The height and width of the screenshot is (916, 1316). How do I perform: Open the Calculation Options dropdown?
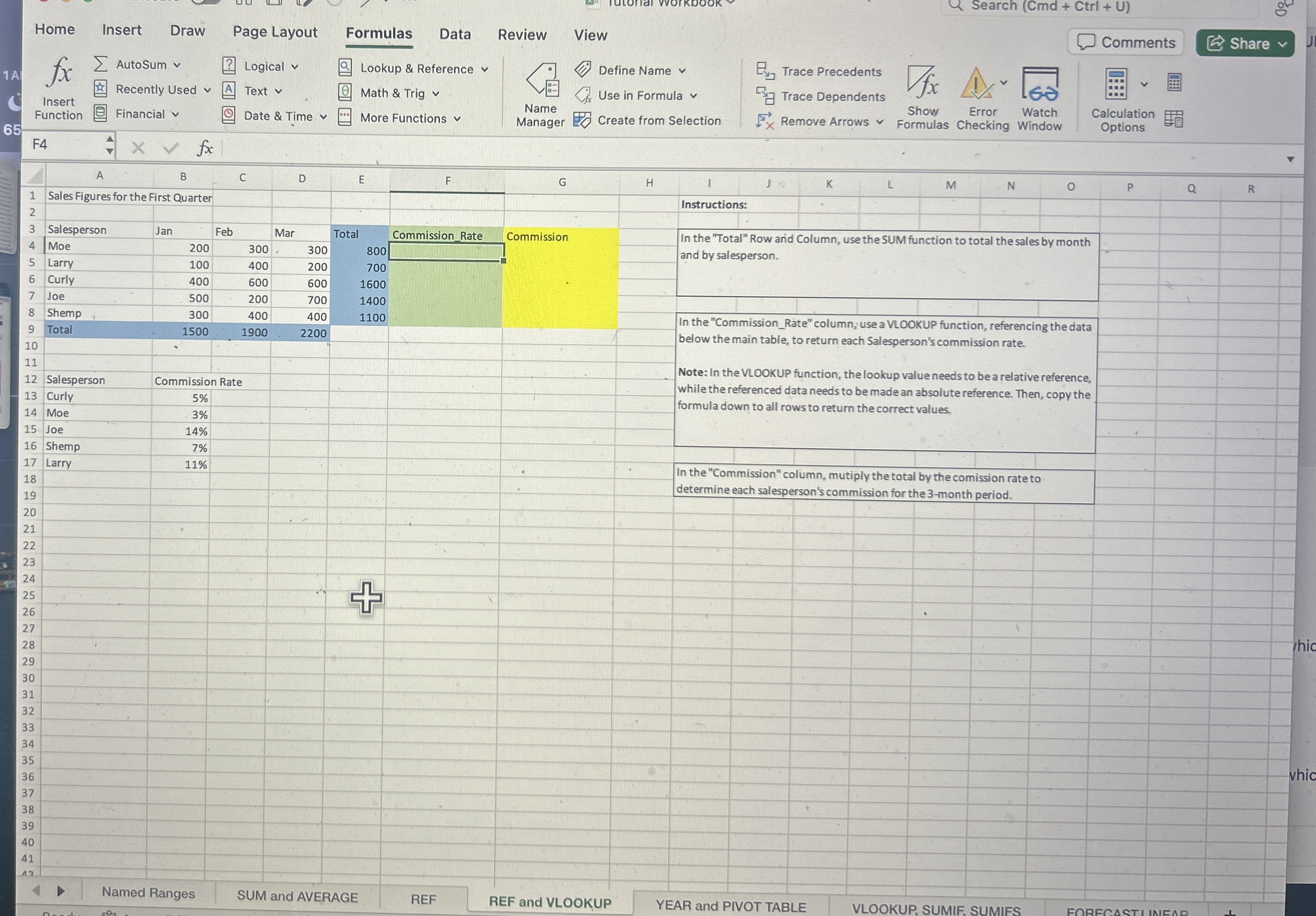1144,84
